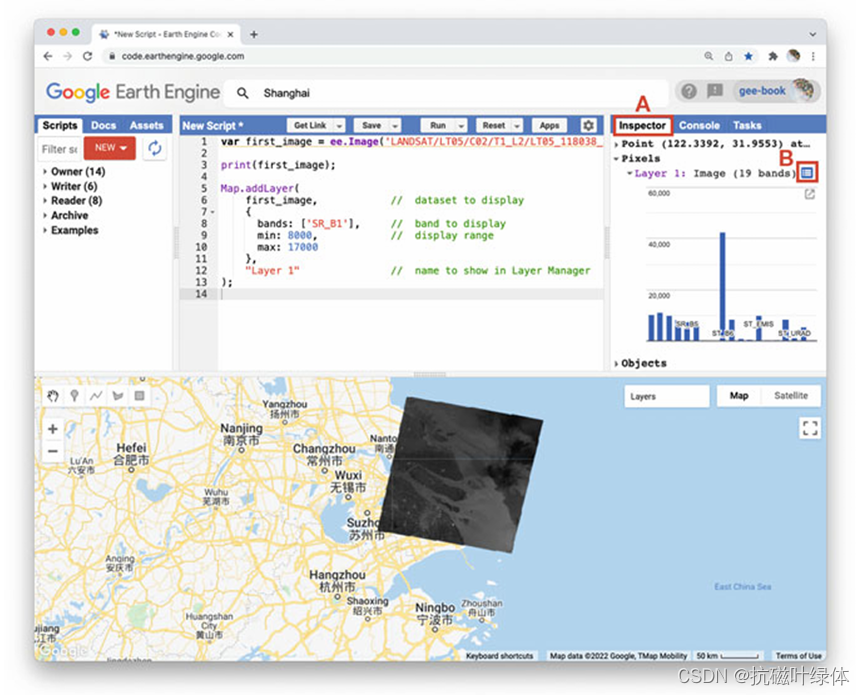Collapse code fold arrow at line 7
Viewport: 865px width, 695px height.
[213, 212]
